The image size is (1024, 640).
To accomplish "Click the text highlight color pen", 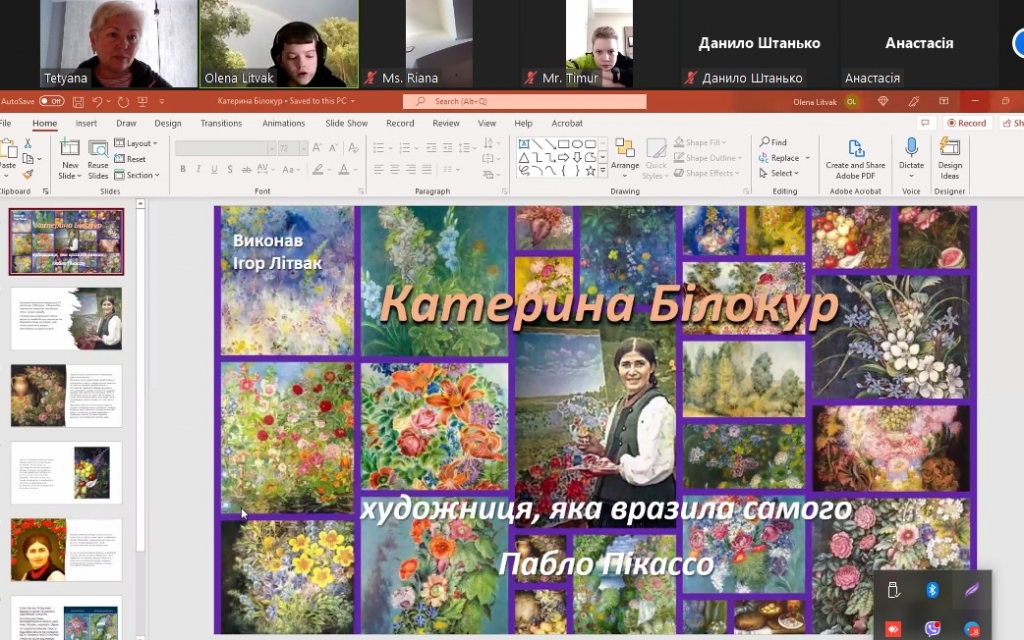I will click(318, 169).
